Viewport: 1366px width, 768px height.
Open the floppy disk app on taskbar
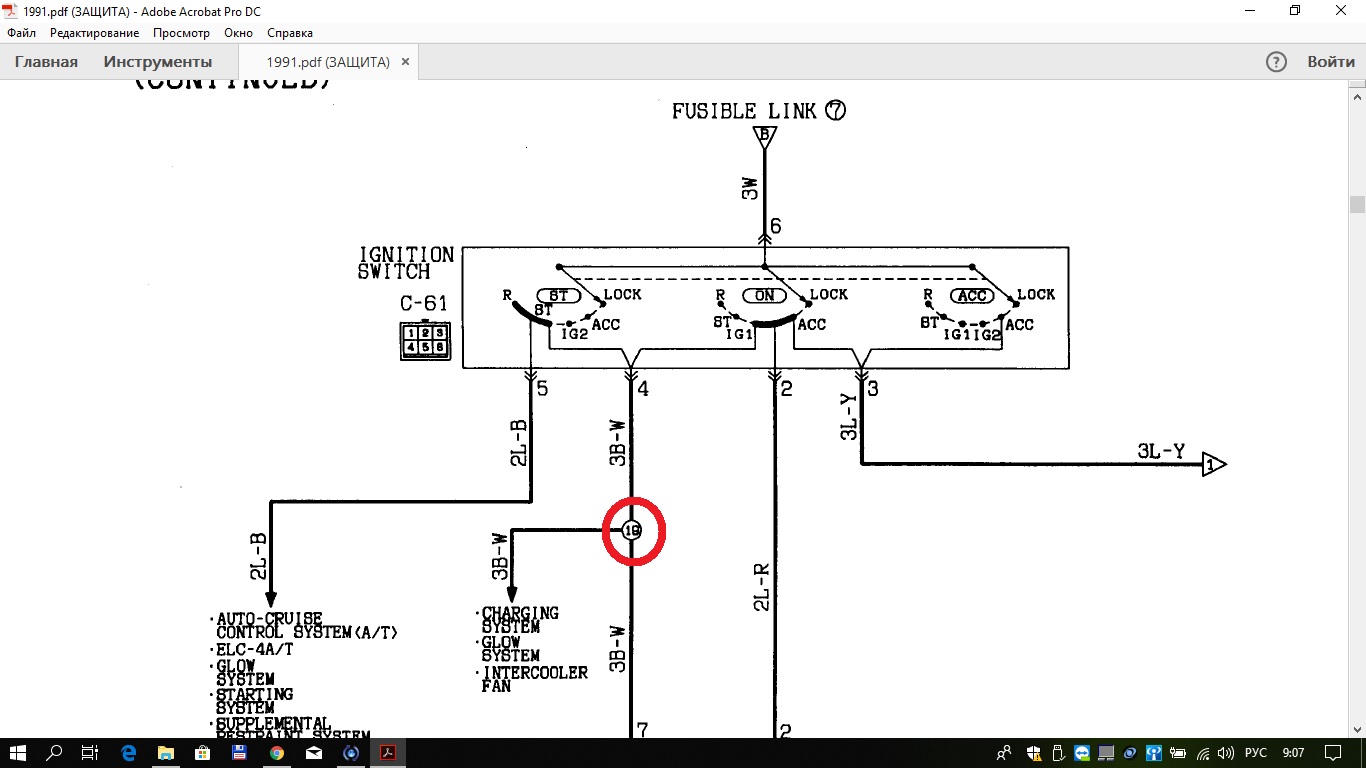(x=239, y=753)
